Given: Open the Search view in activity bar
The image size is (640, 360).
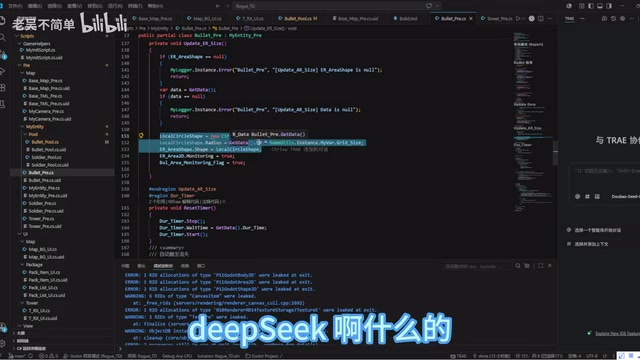Looking at the screenshot, I should pos(2,38).
